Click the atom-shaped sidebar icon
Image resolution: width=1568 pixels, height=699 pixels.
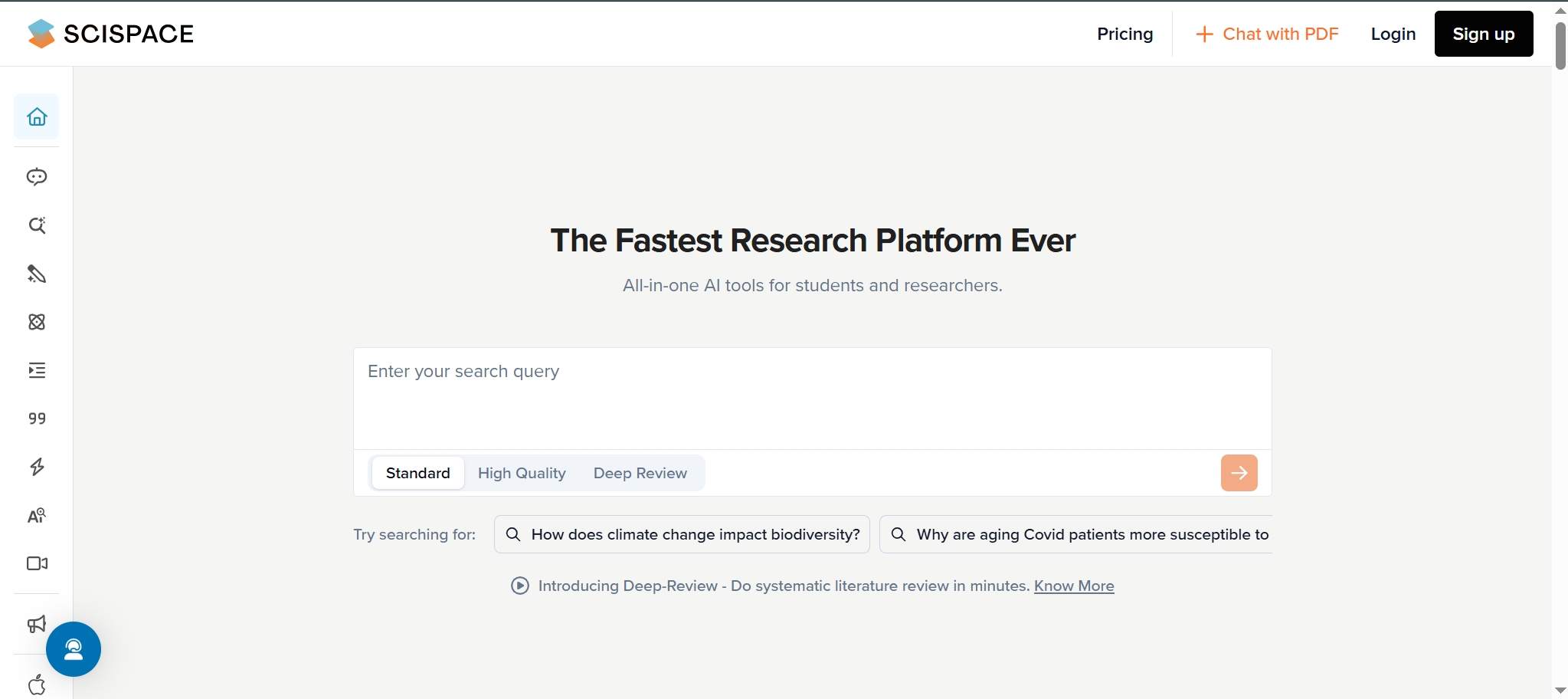click(x=37, y=322)
